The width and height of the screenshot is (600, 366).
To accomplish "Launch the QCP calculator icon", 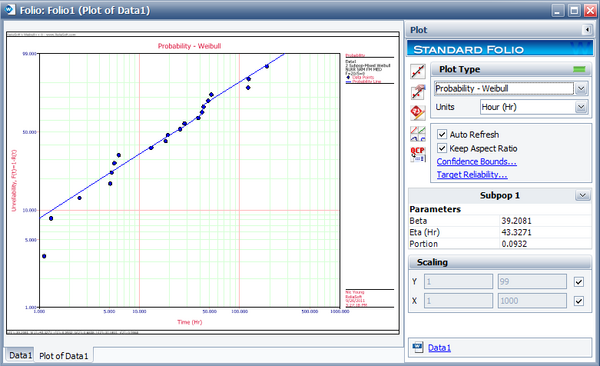I will point(418,154).
